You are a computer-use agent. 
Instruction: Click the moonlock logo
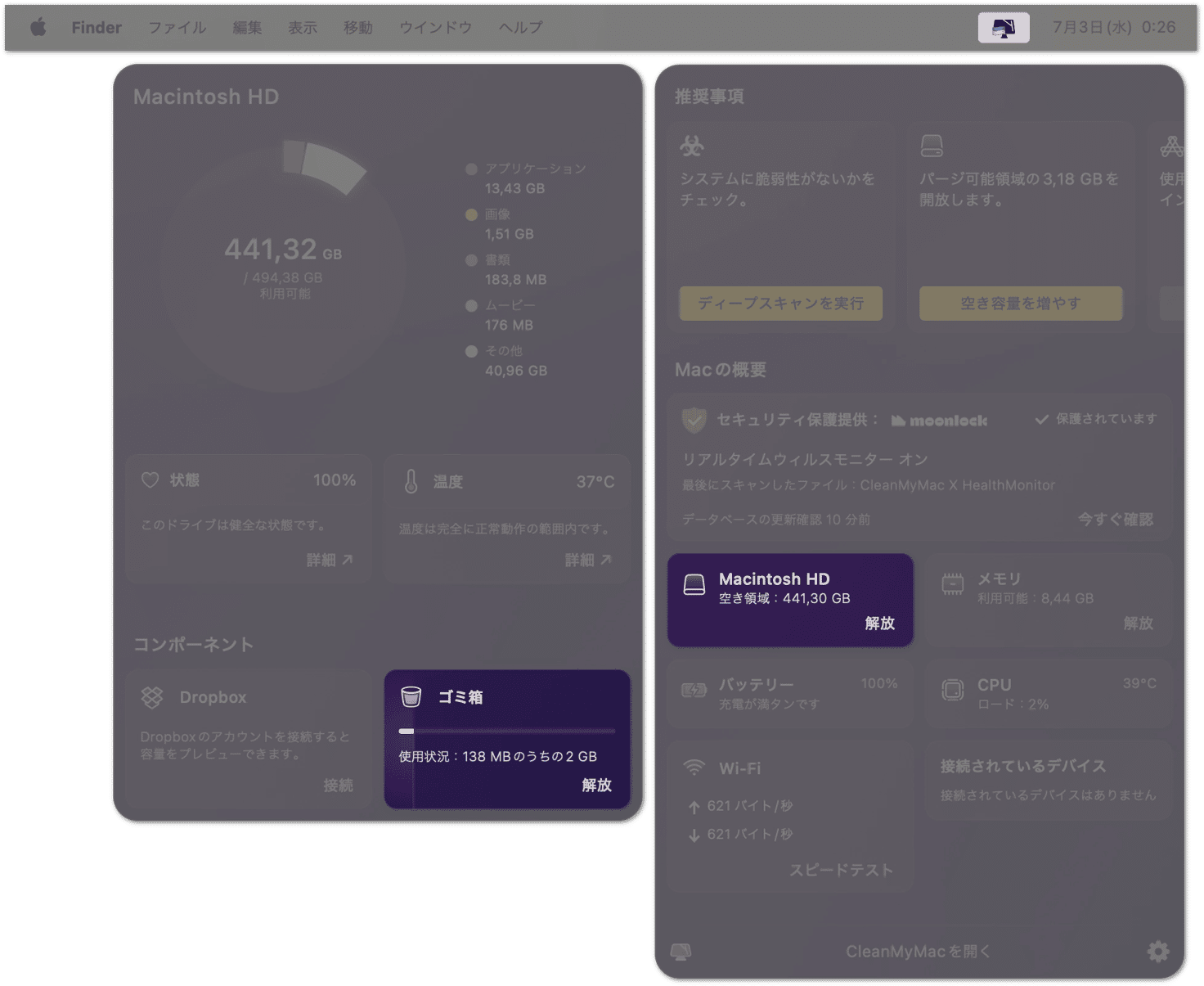tap(940, 421)
